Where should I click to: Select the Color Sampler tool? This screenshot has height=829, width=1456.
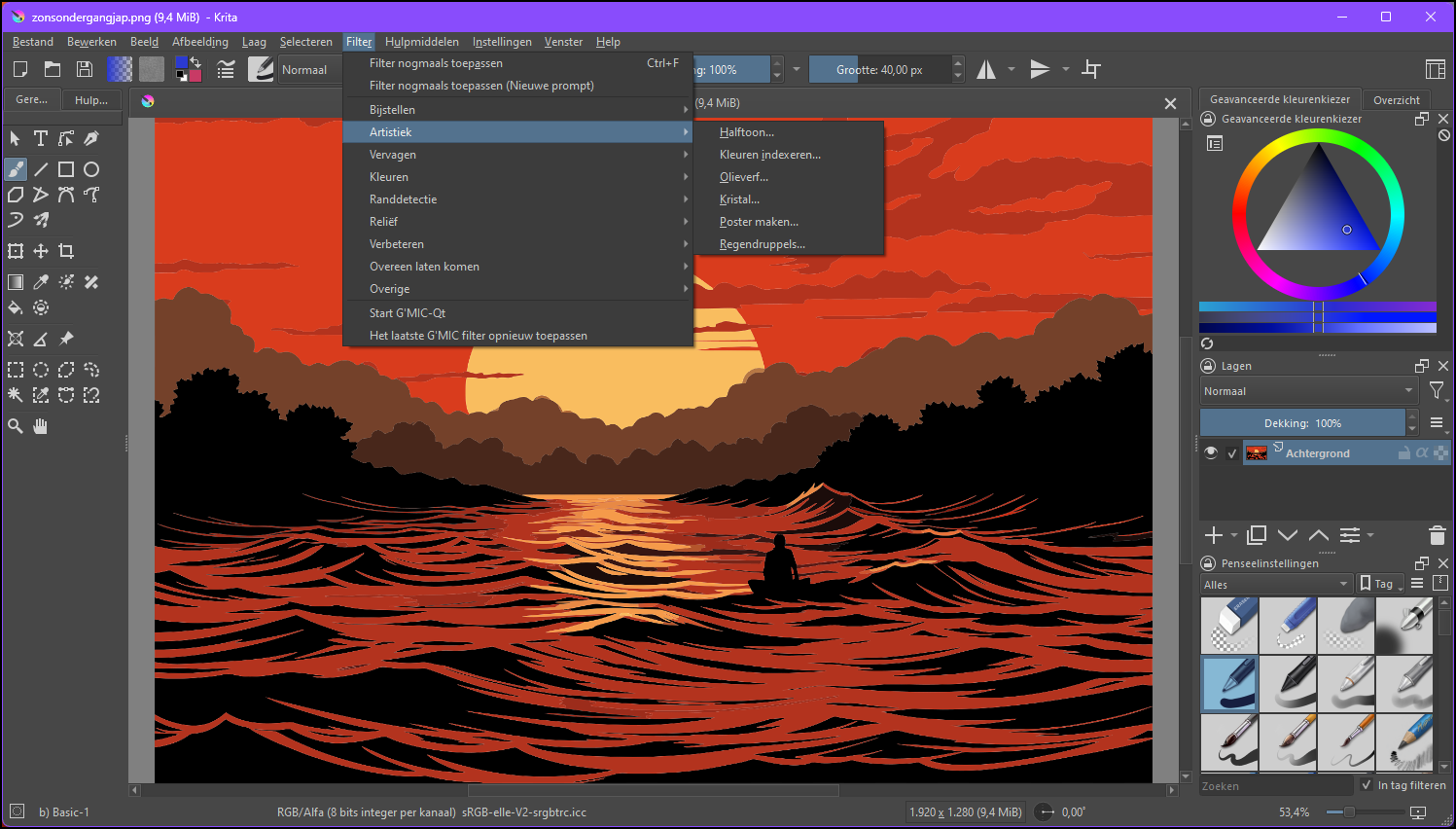point(41,281)
